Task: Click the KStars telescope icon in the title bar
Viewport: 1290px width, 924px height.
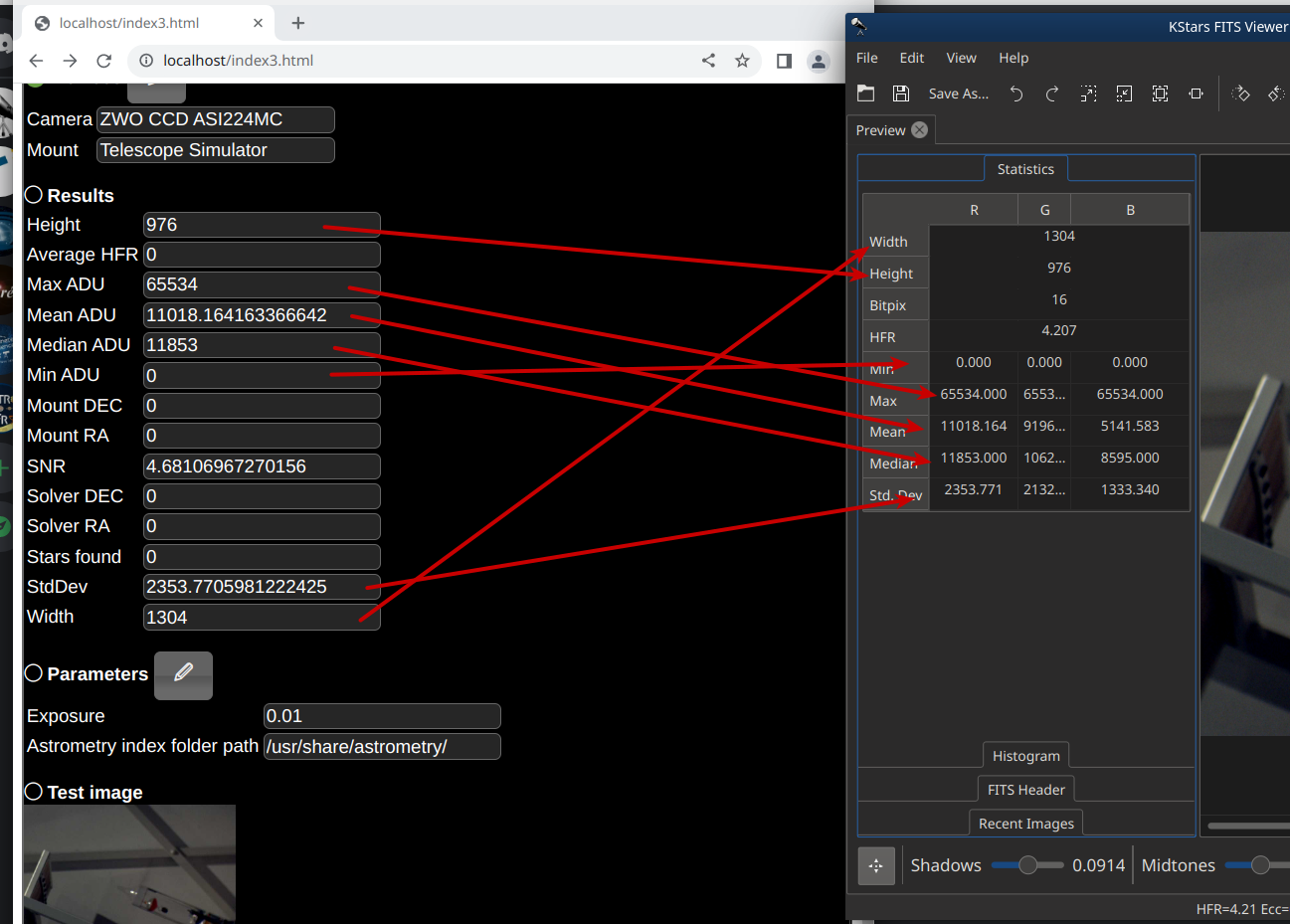Action: click(x=858, y=27)
